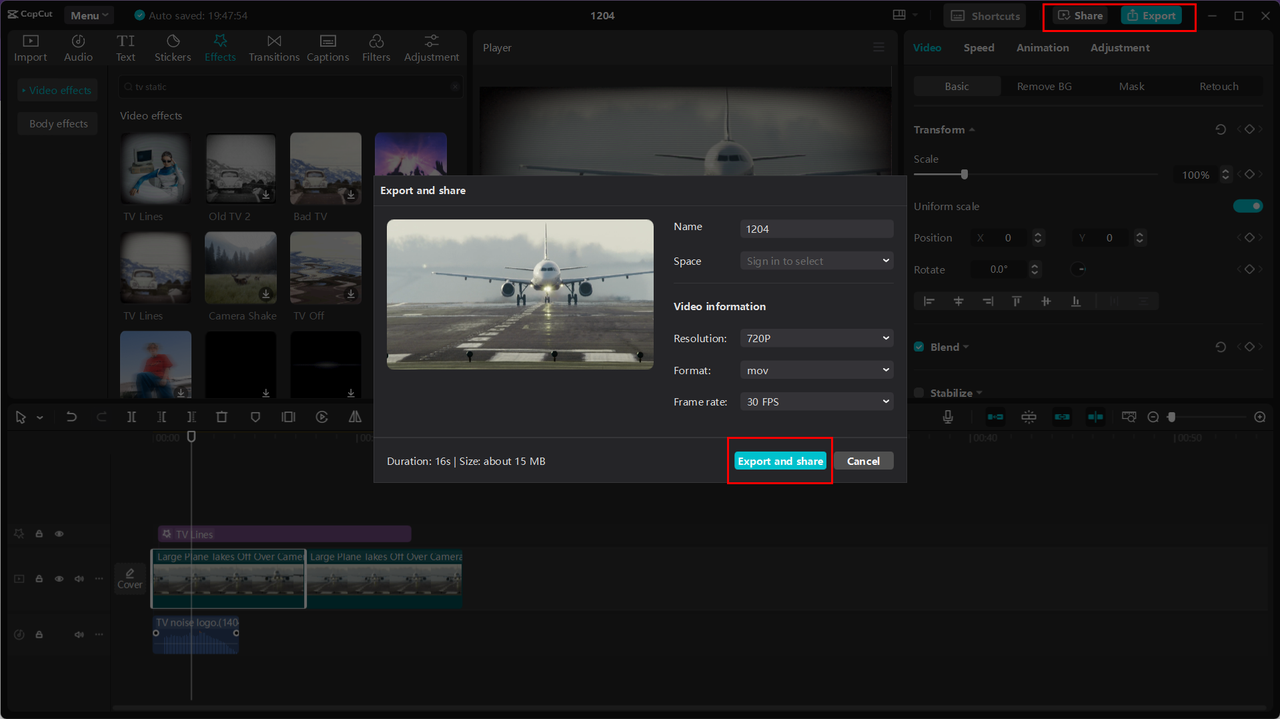Viewport: 1280px width, 719px height.
Task: Expand the Stabilize section arrow
Action: (980, 393)
